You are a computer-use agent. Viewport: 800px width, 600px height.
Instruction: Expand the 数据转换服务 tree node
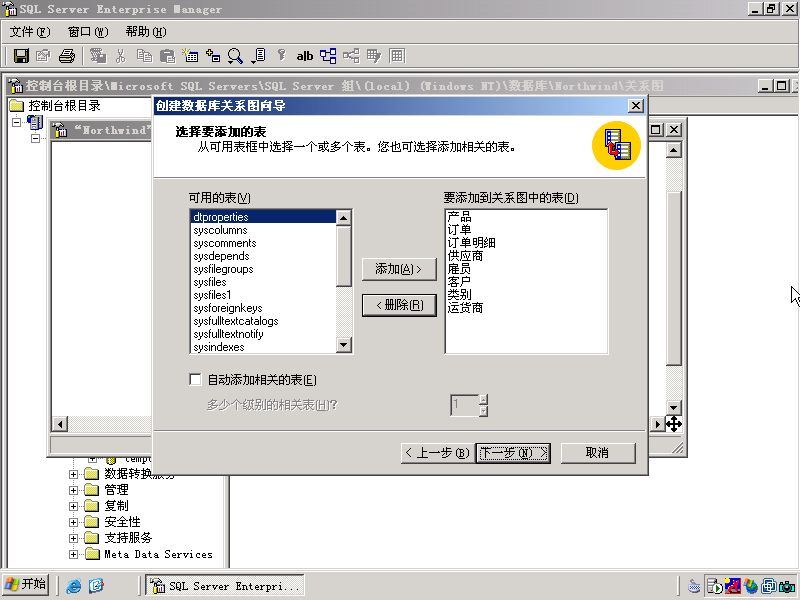tap(73, 474)
